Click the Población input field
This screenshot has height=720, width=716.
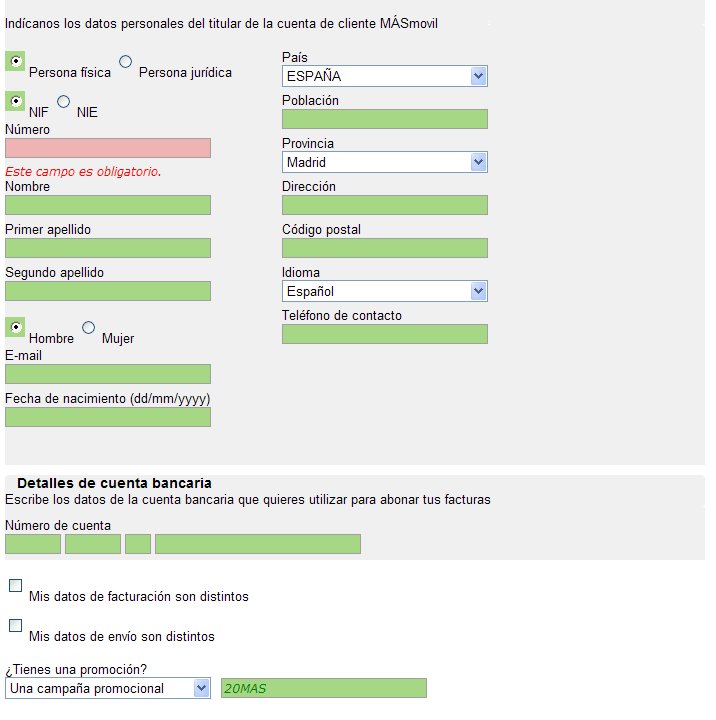[385, 119]
